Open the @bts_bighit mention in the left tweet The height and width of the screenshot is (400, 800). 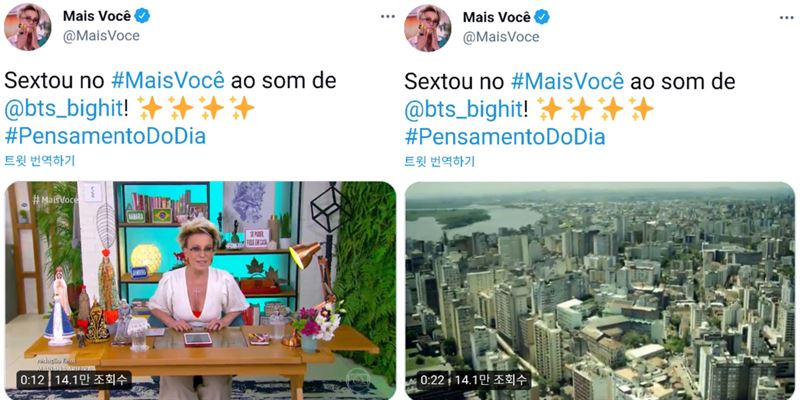coord(64,109)
